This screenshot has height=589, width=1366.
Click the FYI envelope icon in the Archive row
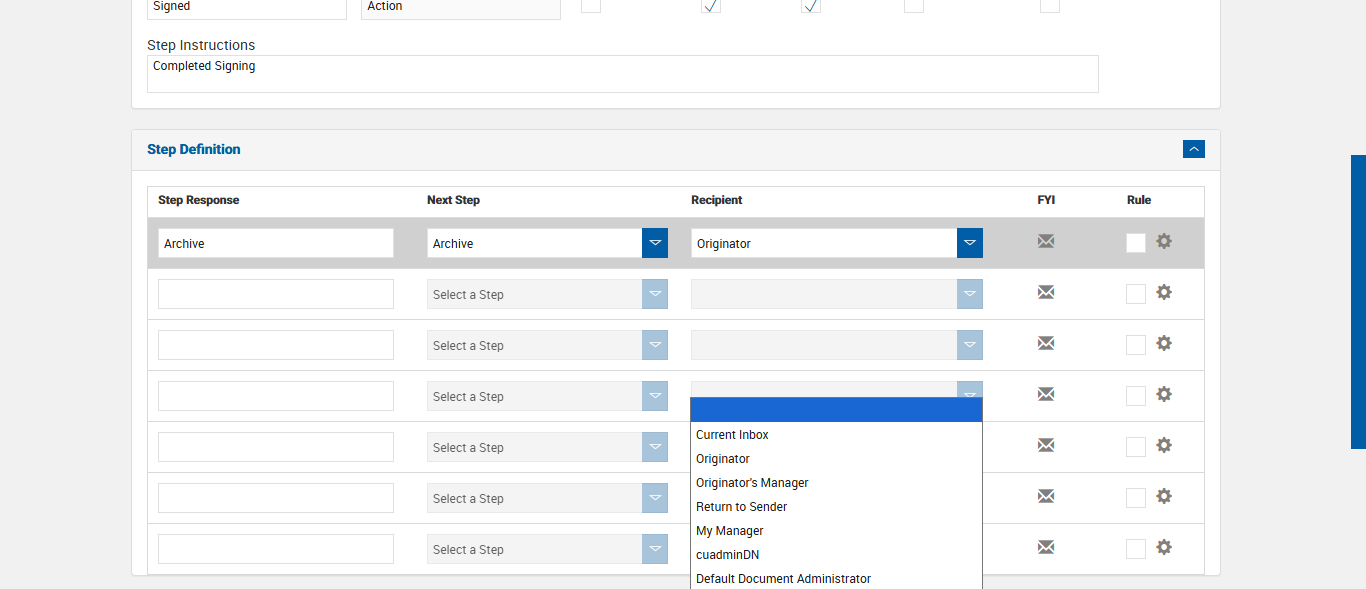click(1046, 241)
